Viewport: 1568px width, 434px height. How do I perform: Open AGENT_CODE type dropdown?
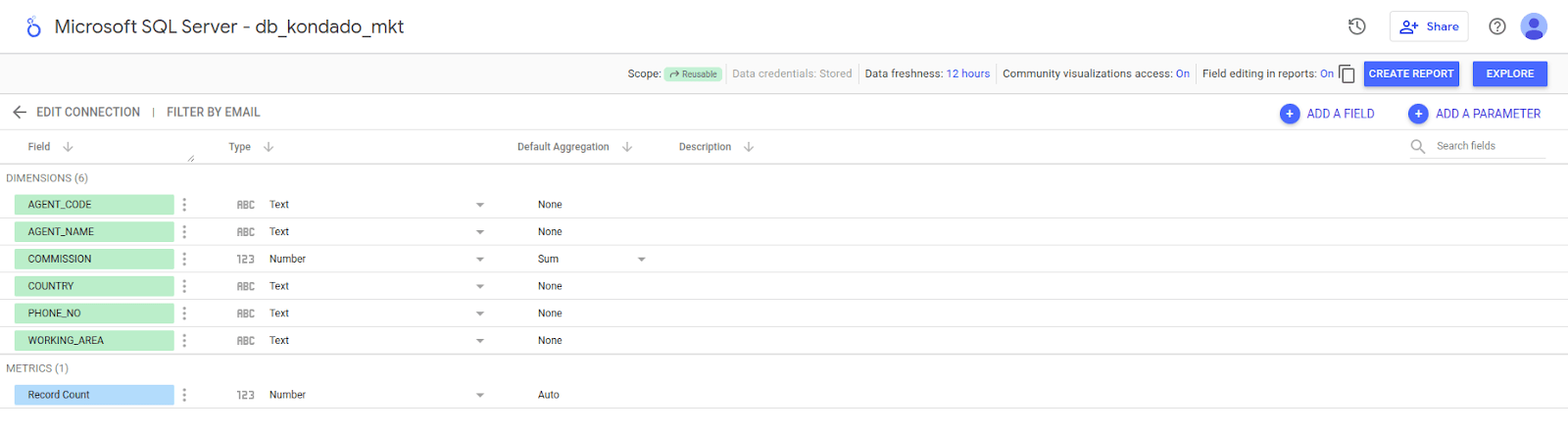pyautogui.click(x=480, y=205)
